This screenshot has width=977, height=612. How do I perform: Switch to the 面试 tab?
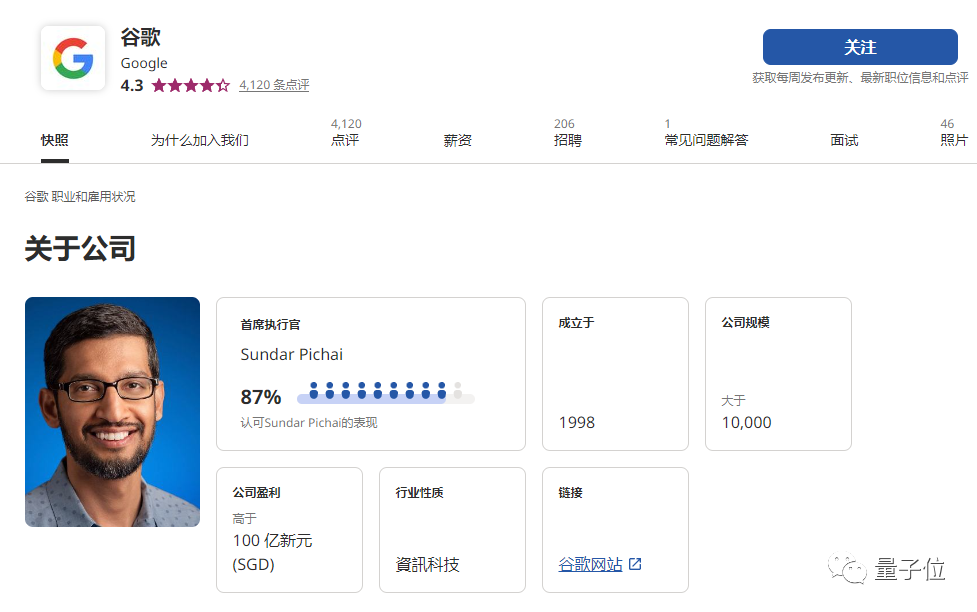(x=844, y=140)
